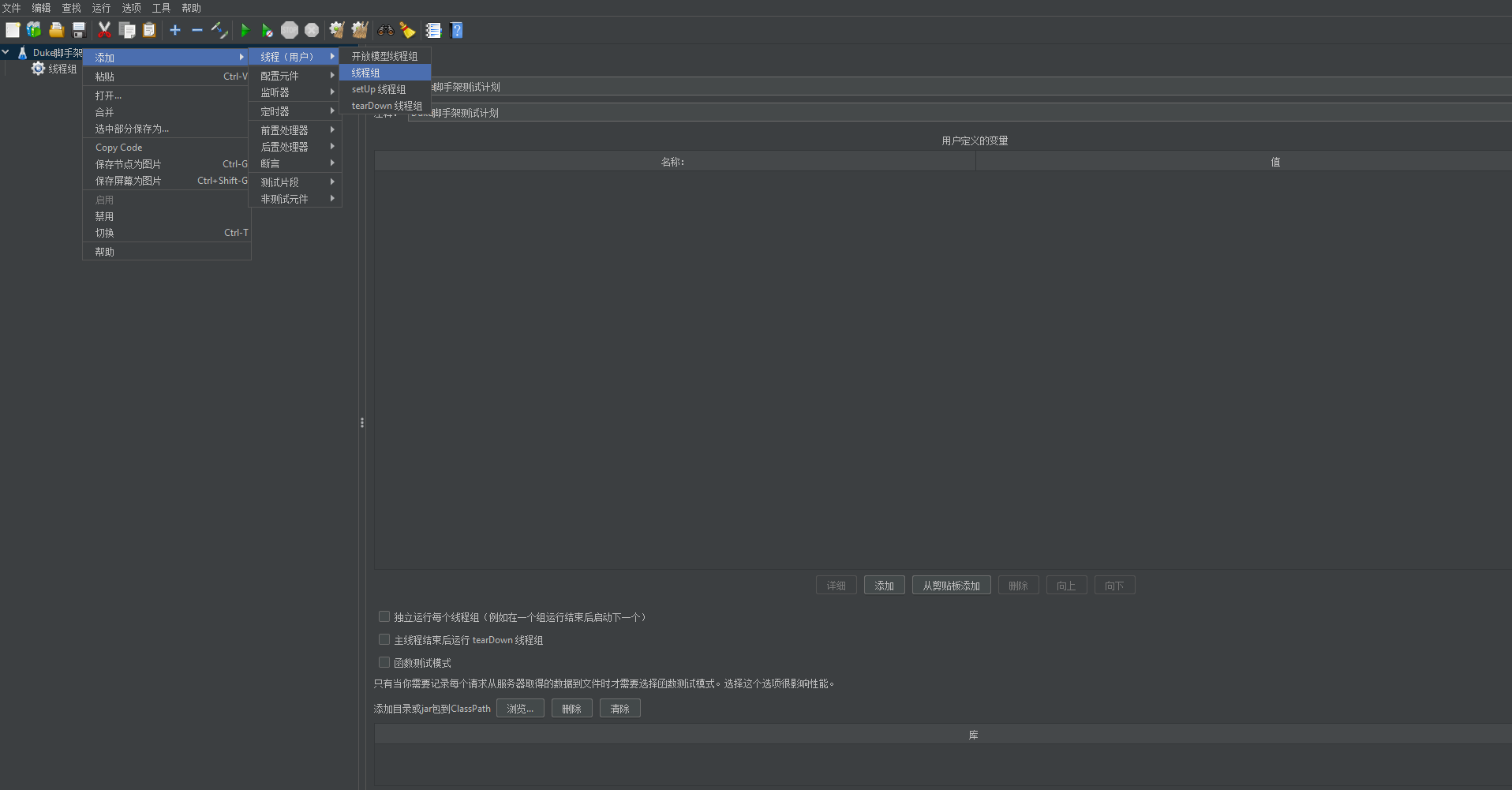Viewport: 1512px width, 790px height.
Task: Click the Stop sign toolbar icon
Action: click(x=290, y=30)
